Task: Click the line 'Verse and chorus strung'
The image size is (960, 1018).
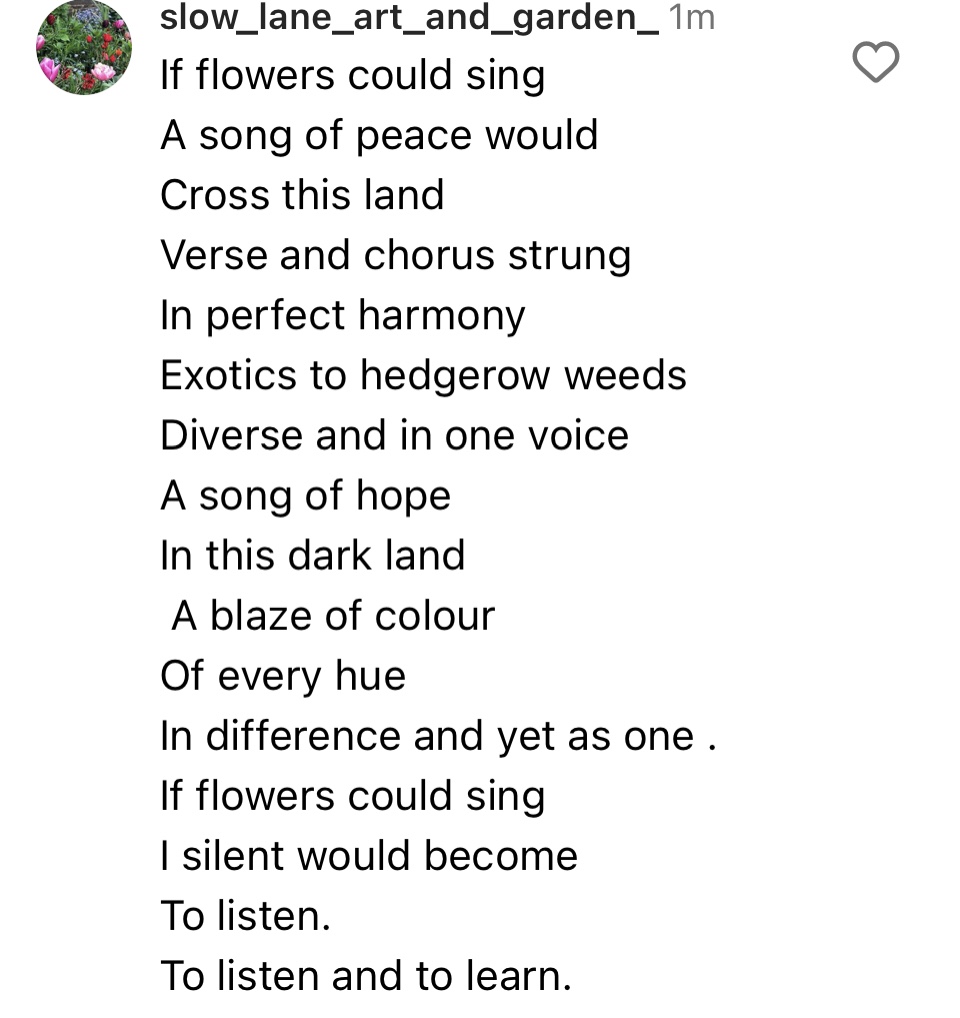Action: pyautogui.click(x=395, y=256)
